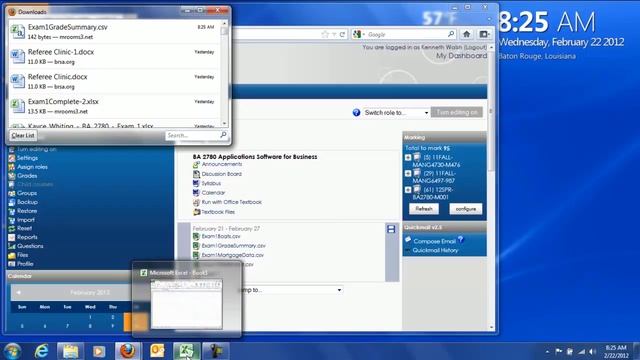Screen dimensions: 640x360
Task: Click the Firefox Google search box
Action: (x=404, y=34)
